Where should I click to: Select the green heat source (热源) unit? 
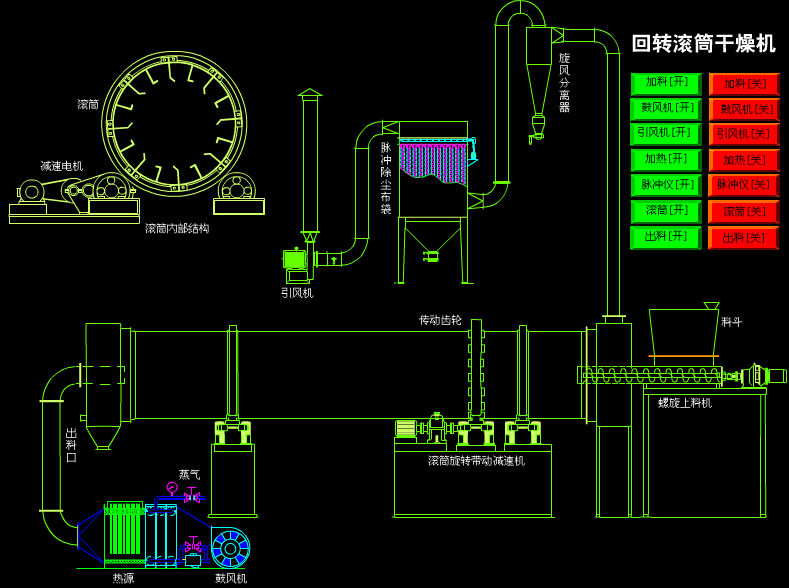click(125, 530)
